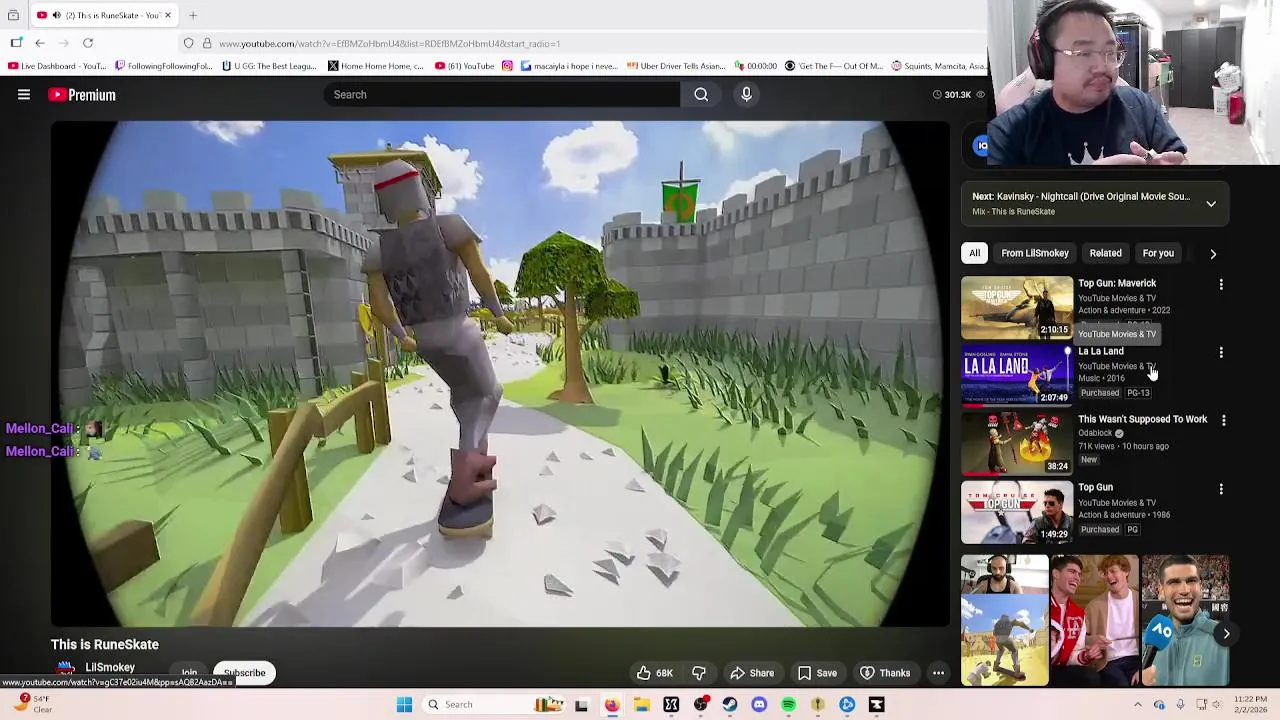The image size is (1280, 720).
Task: Reload the page in the browser toolbar
Action: 88,43
